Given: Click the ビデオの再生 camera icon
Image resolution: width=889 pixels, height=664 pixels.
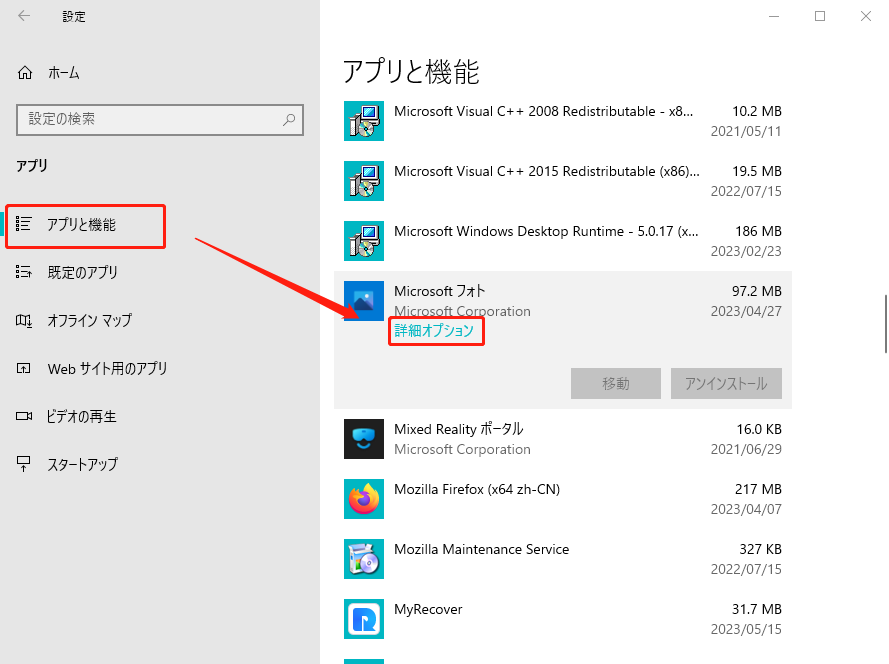Looking at the screenshot, I should (24, 416).
